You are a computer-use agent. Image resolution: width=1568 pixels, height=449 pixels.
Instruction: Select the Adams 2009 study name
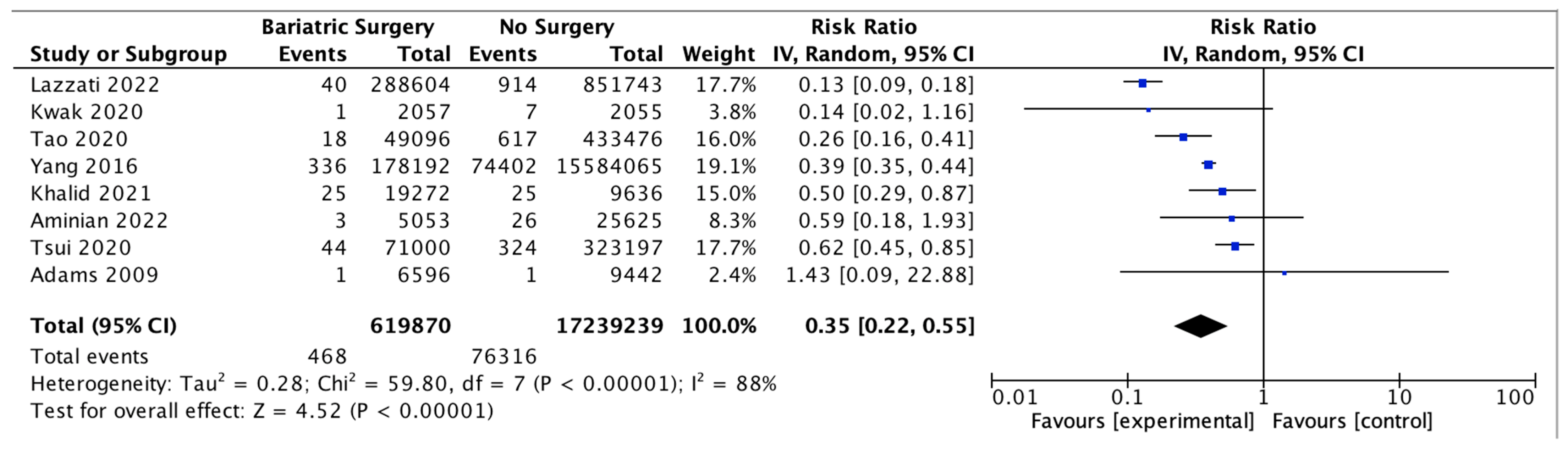(x=94, y=275)
